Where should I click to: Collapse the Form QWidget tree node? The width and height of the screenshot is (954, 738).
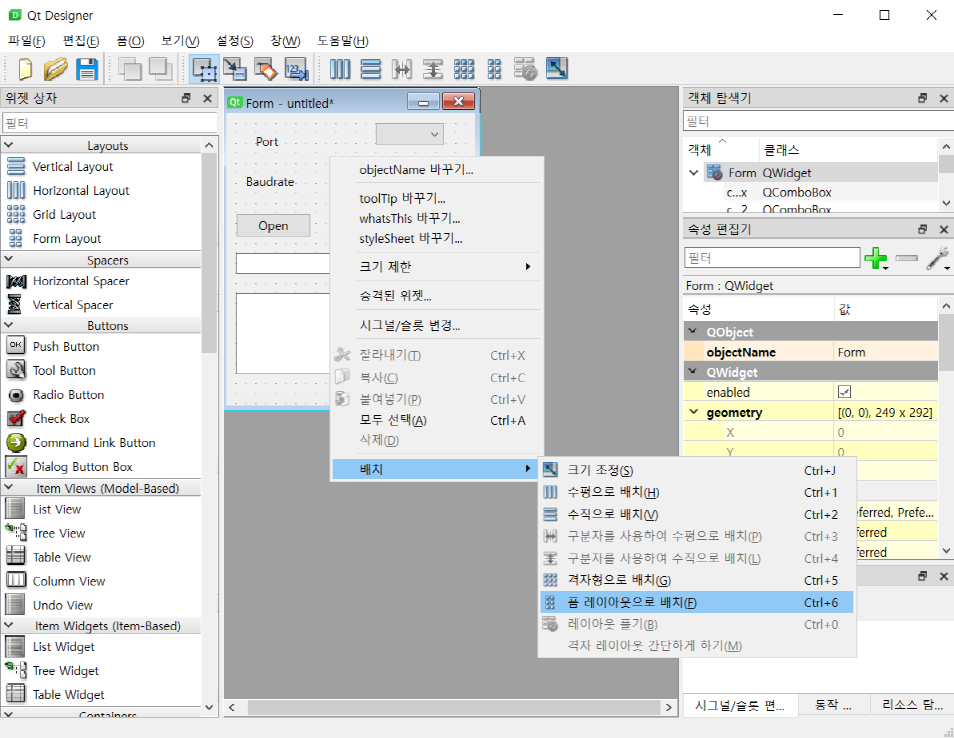[x=694, y=173]
